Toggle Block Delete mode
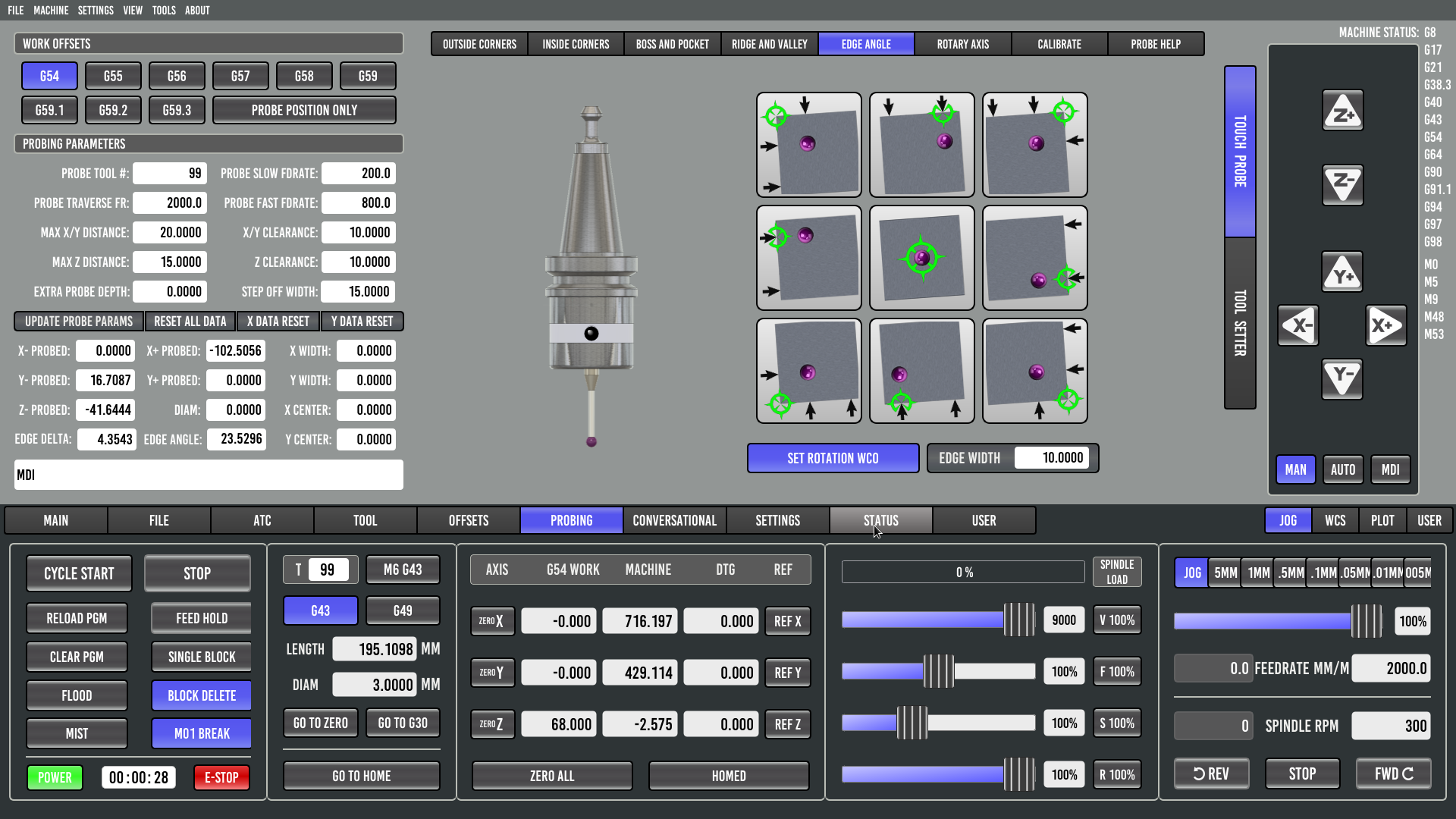This screenshot has width=1456, height=819. pyautogui.click(x=202, y=695)
